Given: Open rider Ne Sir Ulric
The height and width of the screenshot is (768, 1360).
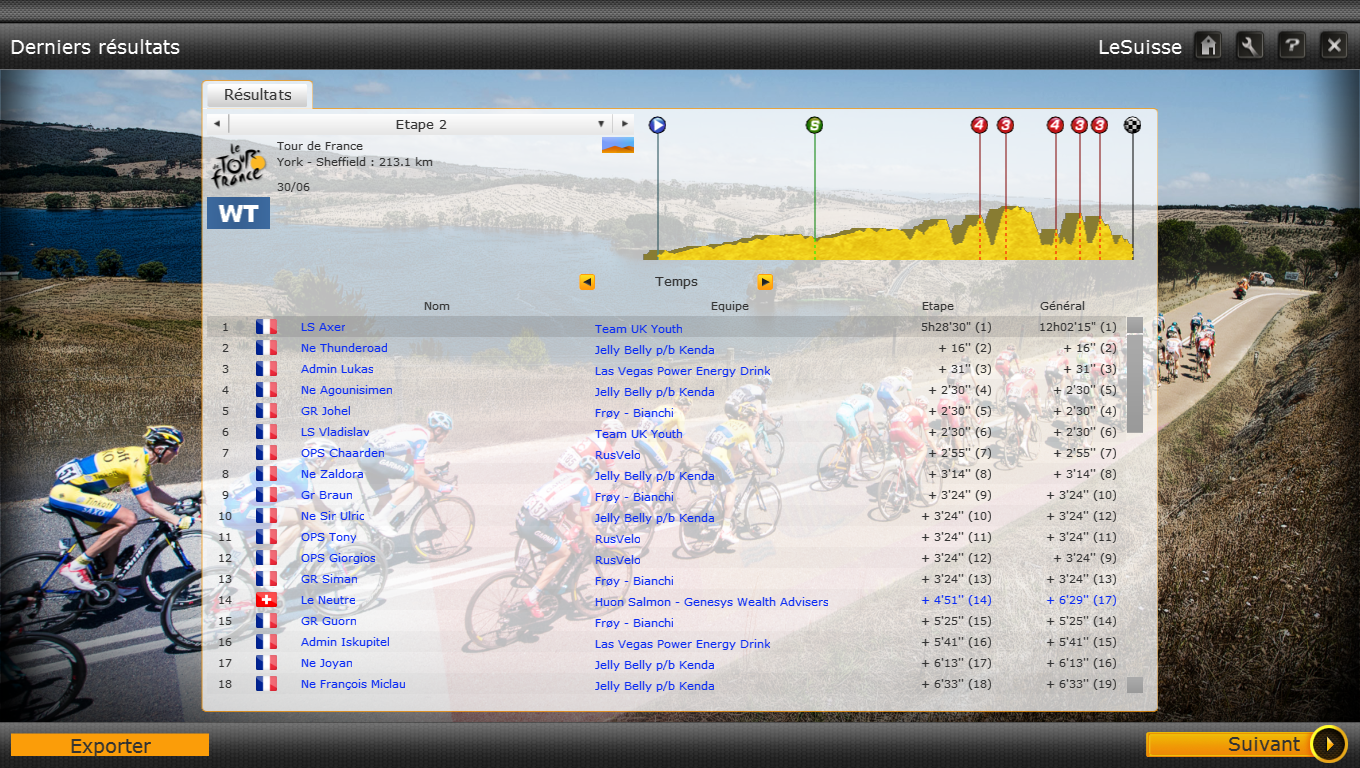Looking at the screenshot, I should (x=333, y=516).
